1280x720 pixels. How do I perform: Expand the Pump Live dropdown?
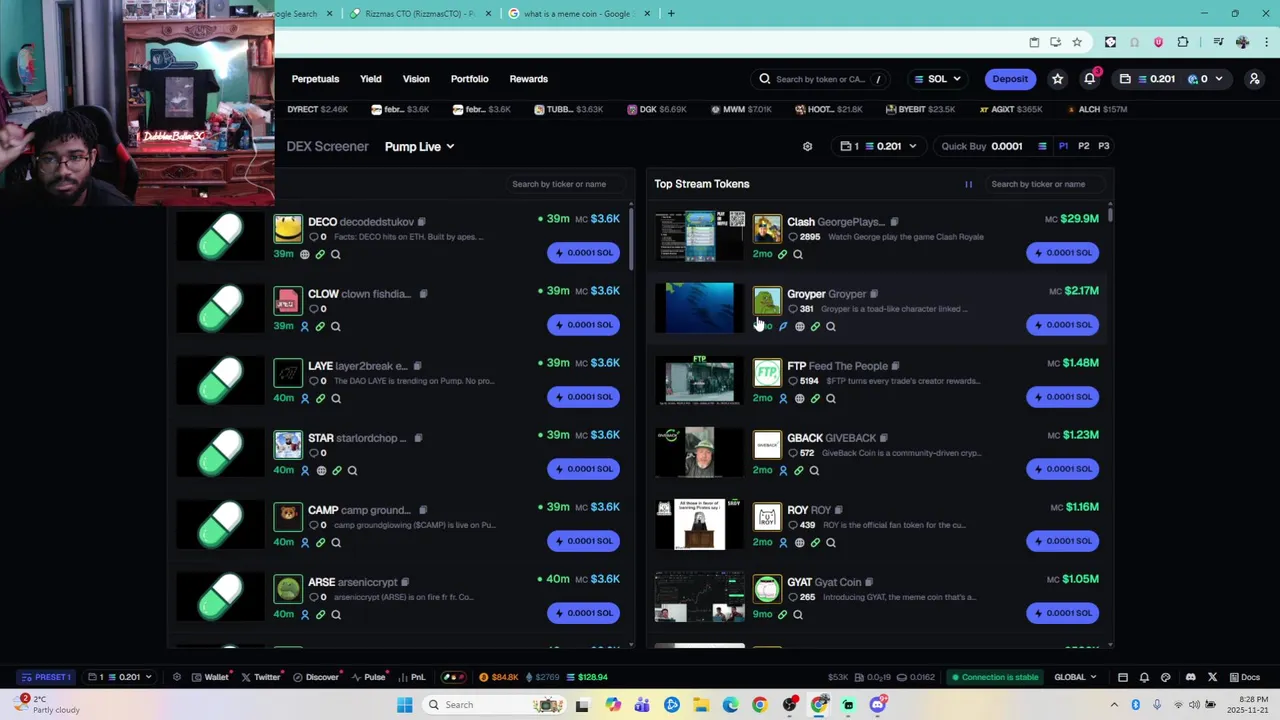419,146
